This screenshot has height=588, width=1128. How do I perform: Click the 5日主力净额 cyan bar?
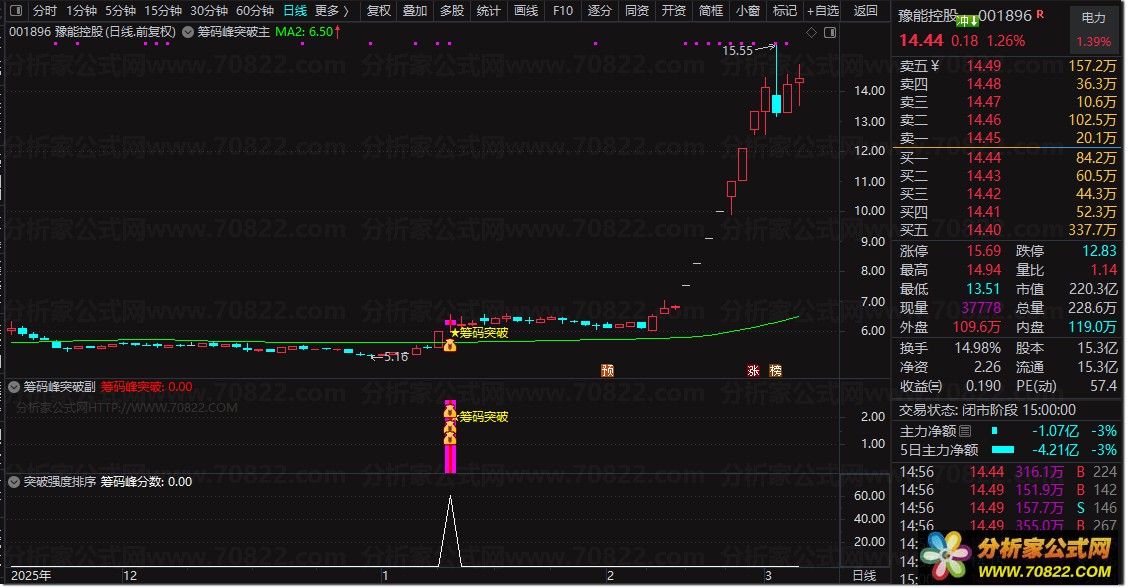[x=1003, y=450]
